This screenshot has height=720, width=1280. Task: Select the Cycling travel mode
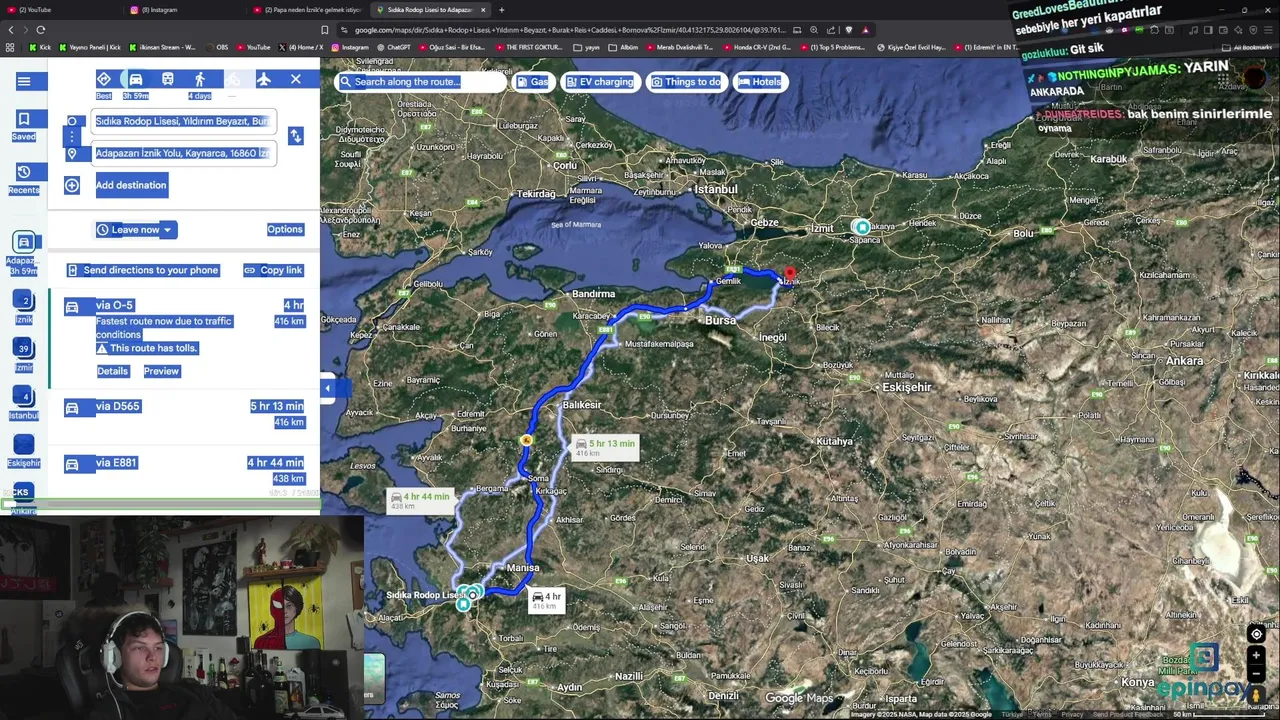coord(232,79)
